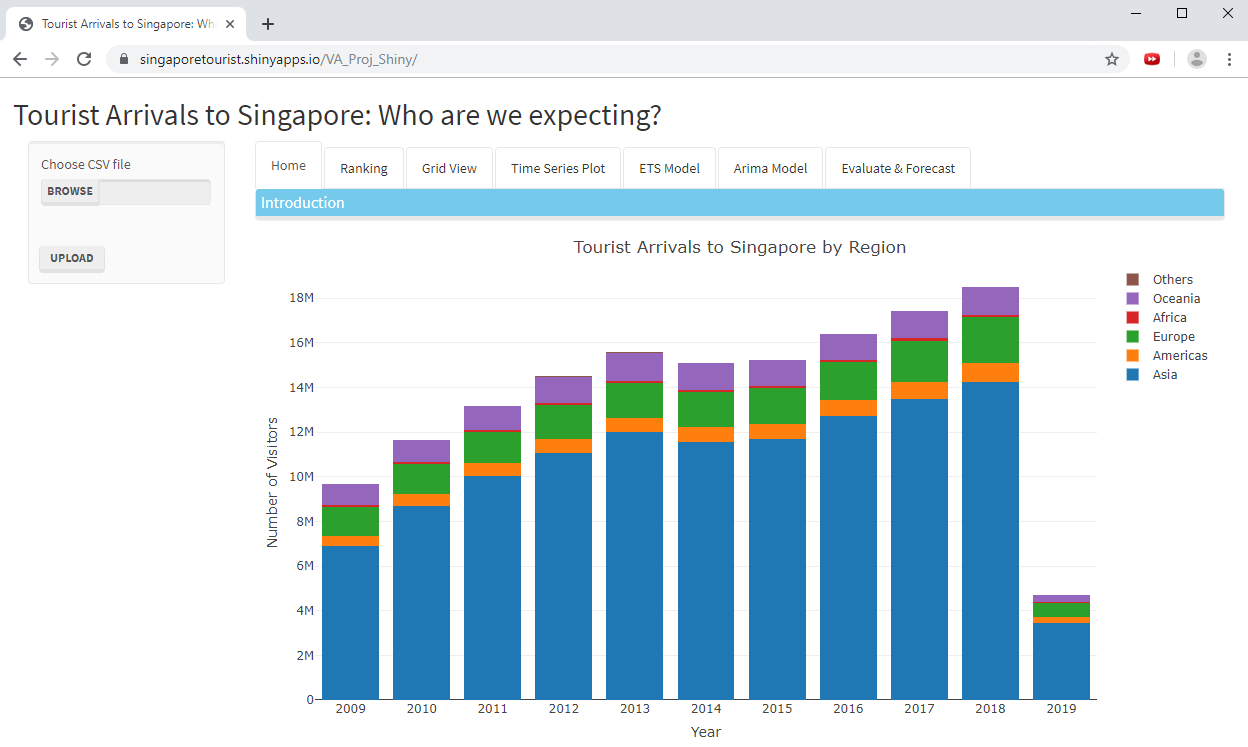Select the ETS Model tab

pyautogui.click(x=669, y=168)
